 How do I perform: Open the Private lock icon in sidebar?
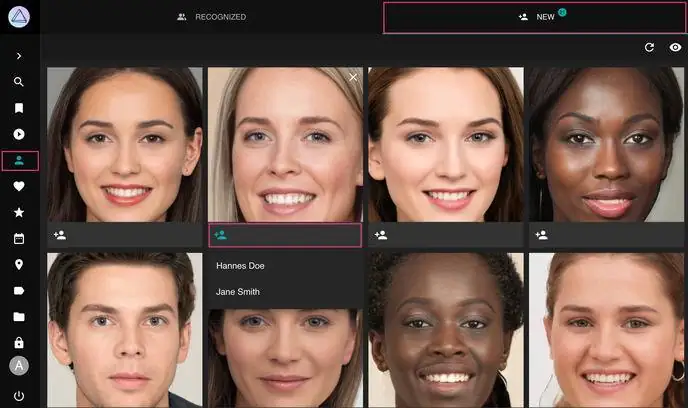[19, 343]
